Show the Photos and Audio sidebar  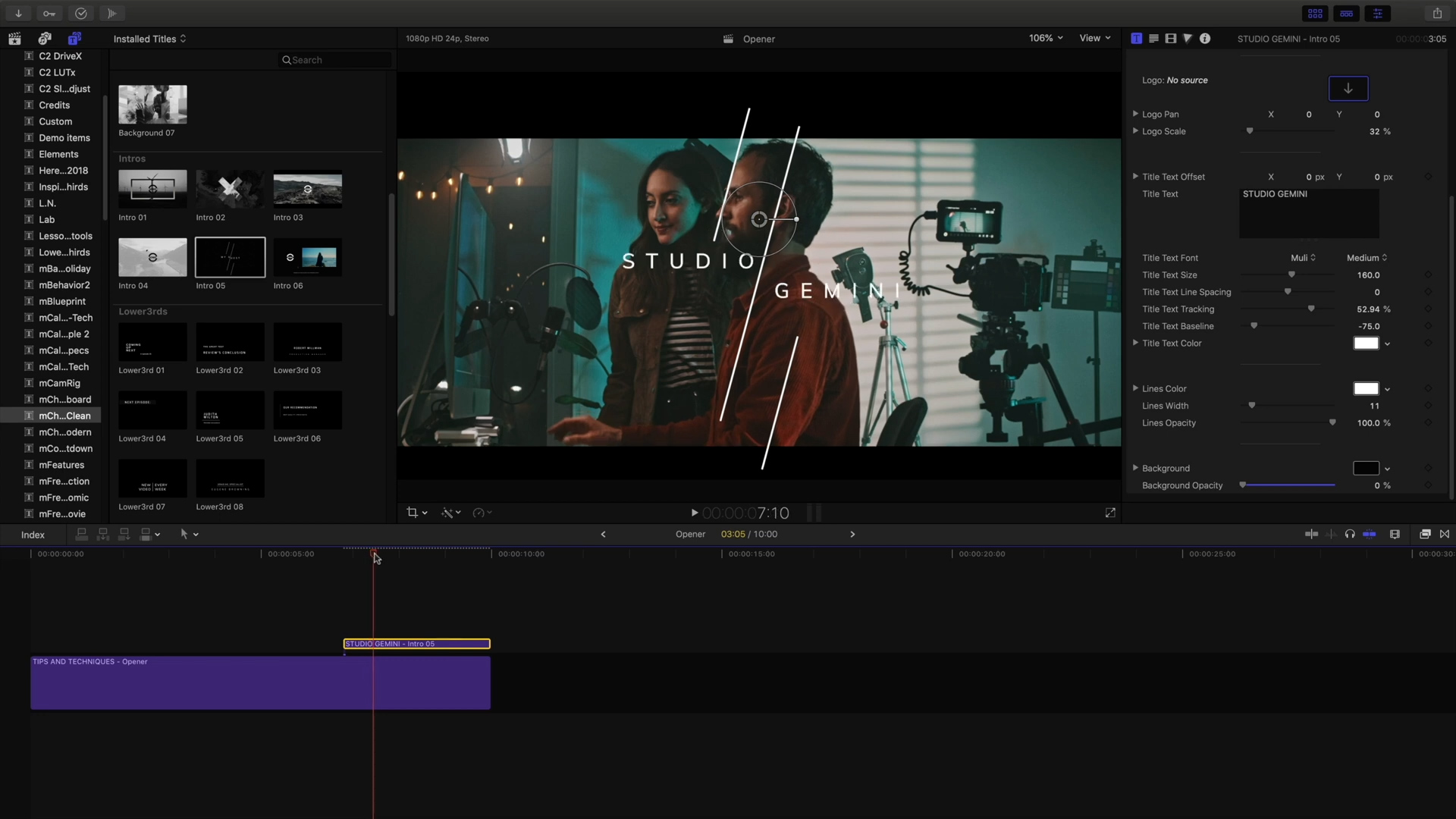45,39
